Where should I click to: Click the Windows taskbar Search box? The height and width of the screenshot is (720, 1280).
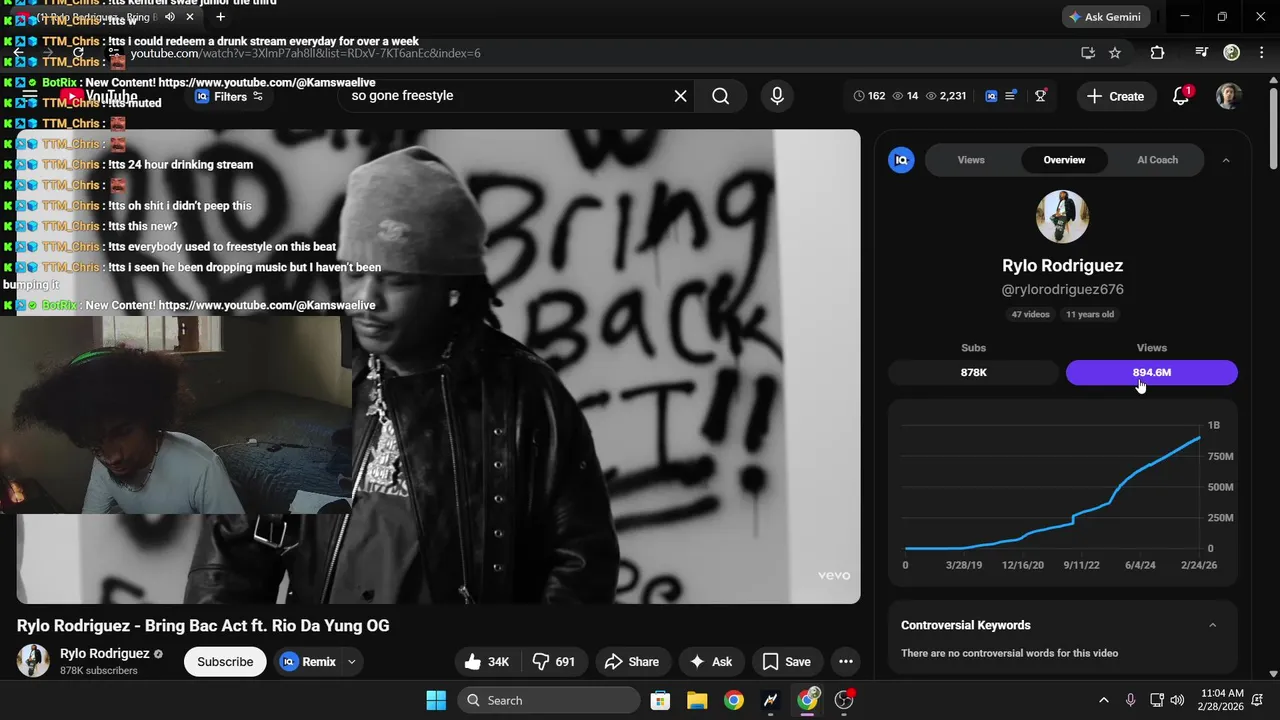click(549, 700)
